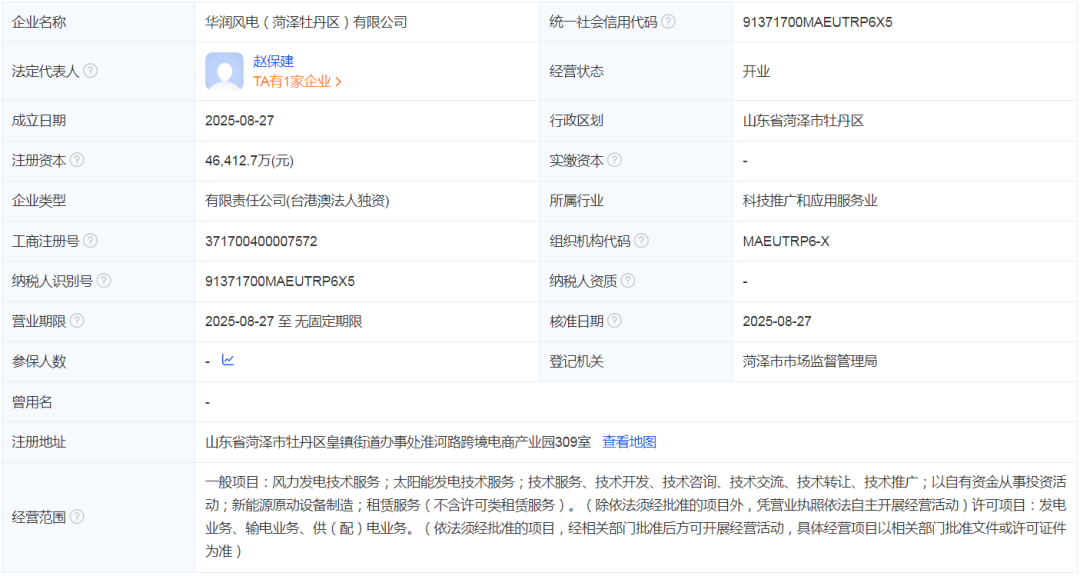Image resolution: width=1080 pixels, height=576 pixels.
Task: Click the 所属行业 label
Action: point(577,200)
